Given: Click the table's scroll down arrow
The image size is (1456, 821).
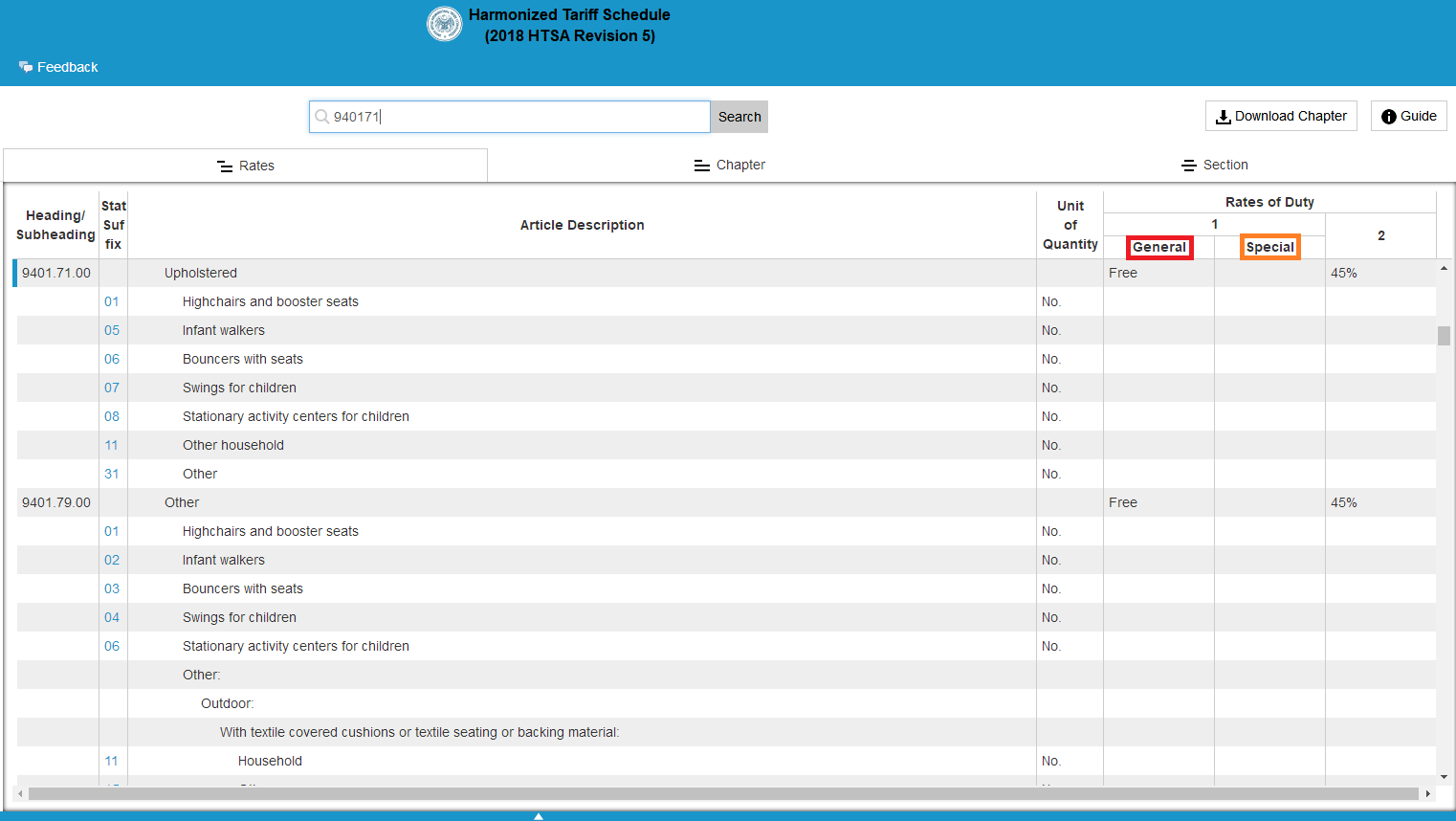Looking at the screenshot, I should (x=1444, y=777).
